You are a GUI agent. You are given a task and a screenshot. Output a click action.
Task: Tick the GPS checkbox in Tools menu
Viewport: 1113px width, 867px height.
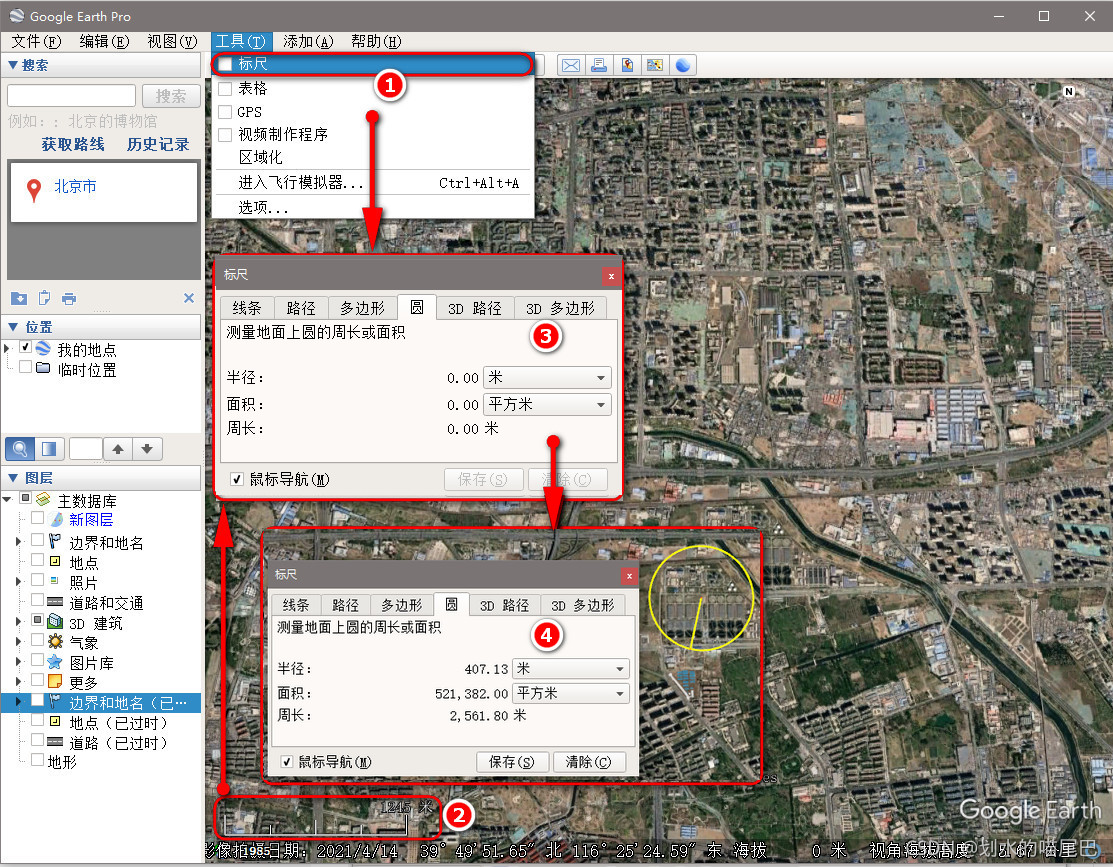(225, 112)
